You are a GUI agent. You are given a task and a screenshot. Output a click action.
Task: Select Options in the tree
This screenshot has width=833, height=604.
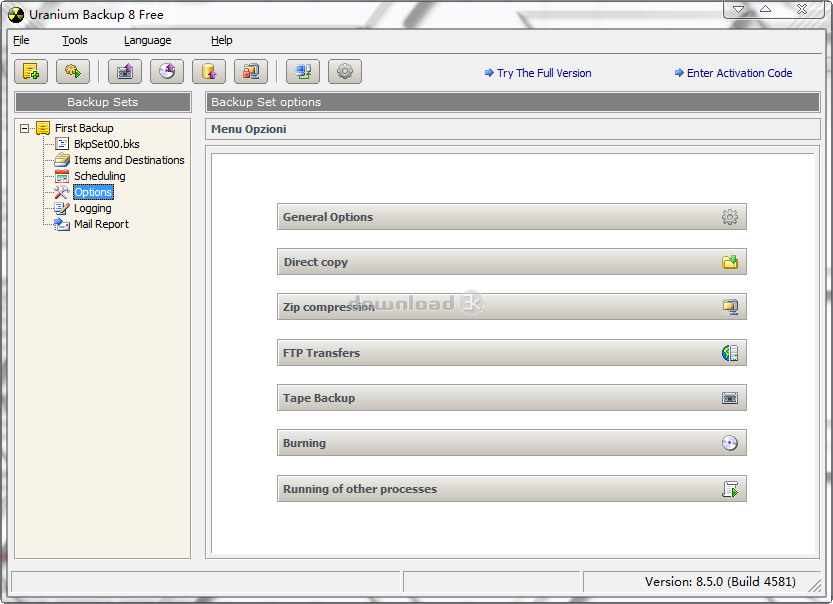pyautogui.click(x=93, y=192)
